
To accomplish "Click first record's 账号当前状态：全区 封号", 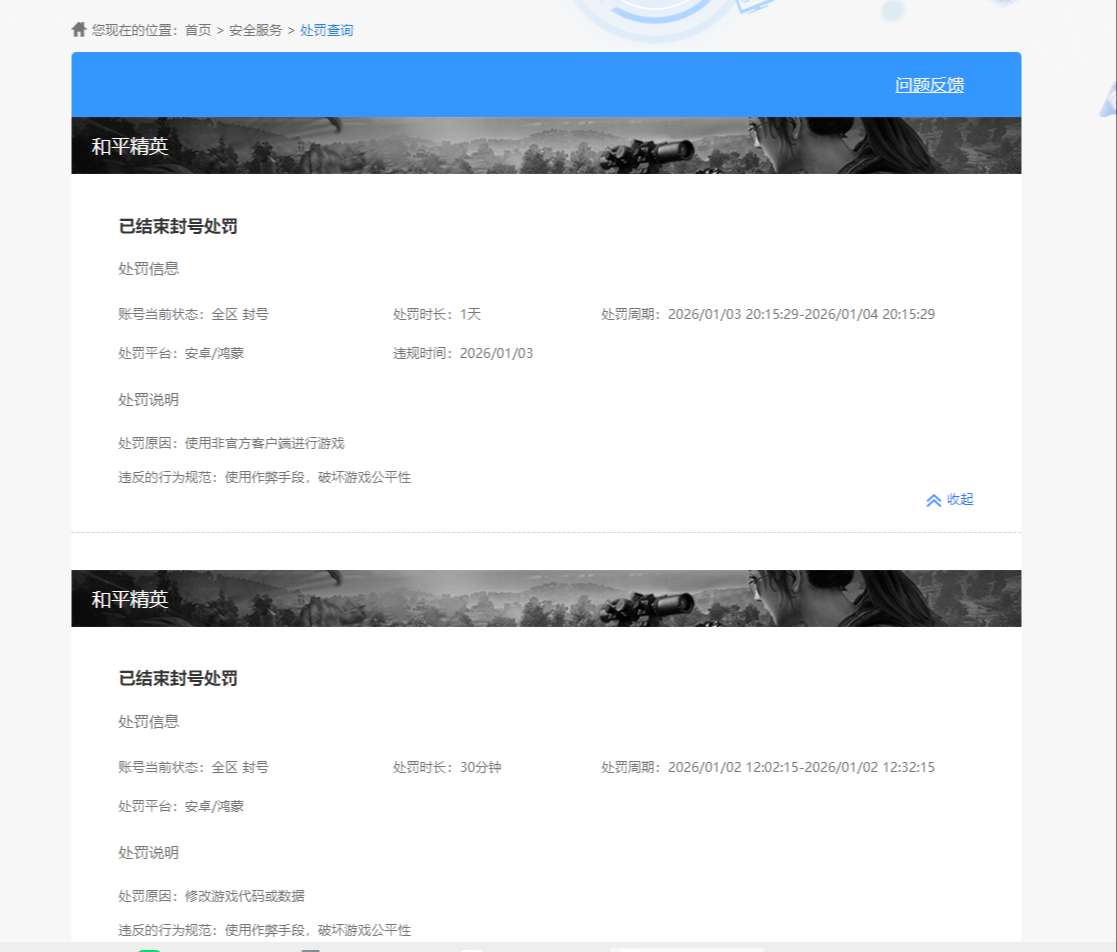I will [193, 314].
